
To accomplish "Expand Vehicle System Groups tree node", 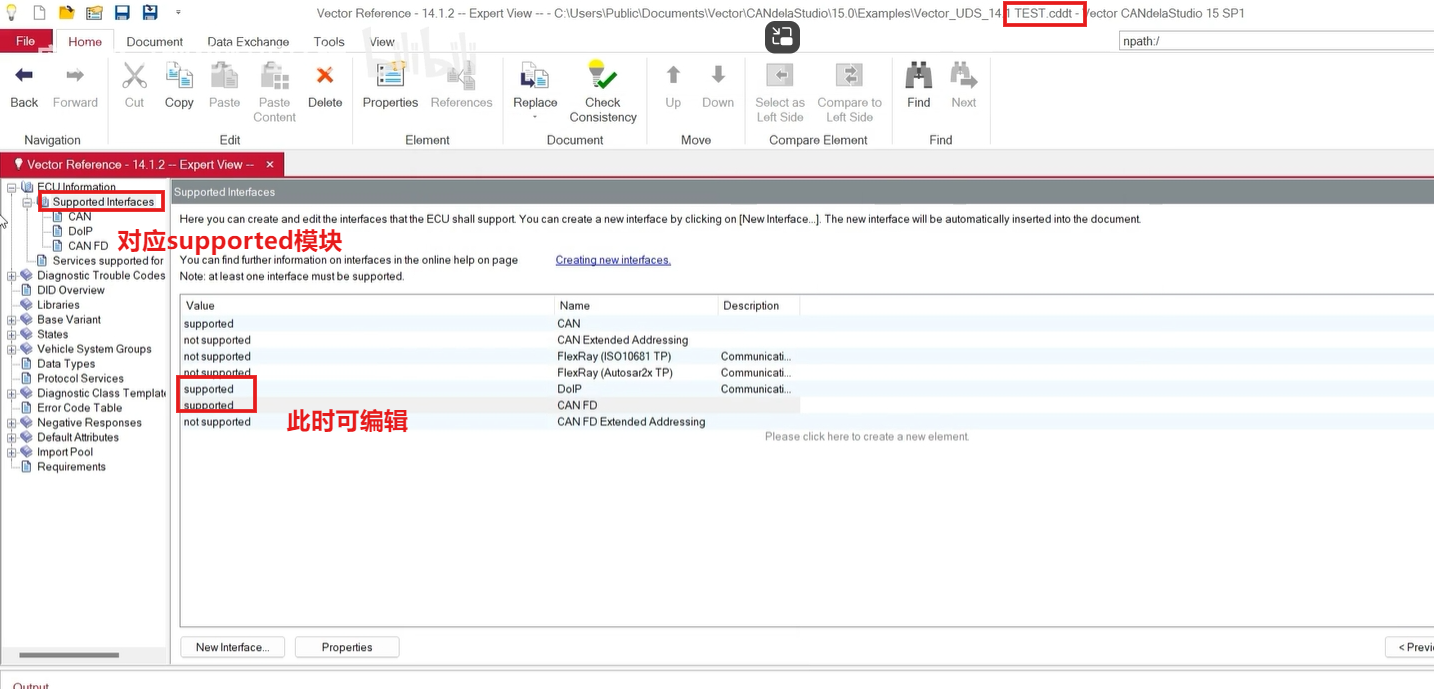I will pos(12,349).
